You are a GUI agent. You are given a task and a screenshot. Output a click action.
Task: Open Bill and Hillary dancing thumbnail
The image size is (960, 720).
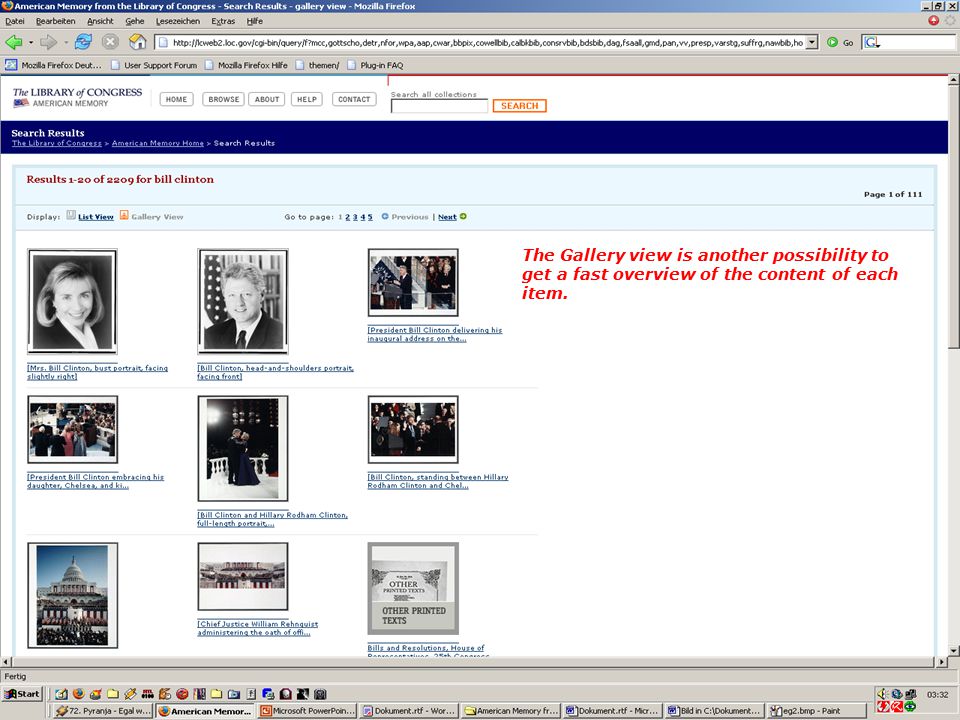(x=242, y=448)
